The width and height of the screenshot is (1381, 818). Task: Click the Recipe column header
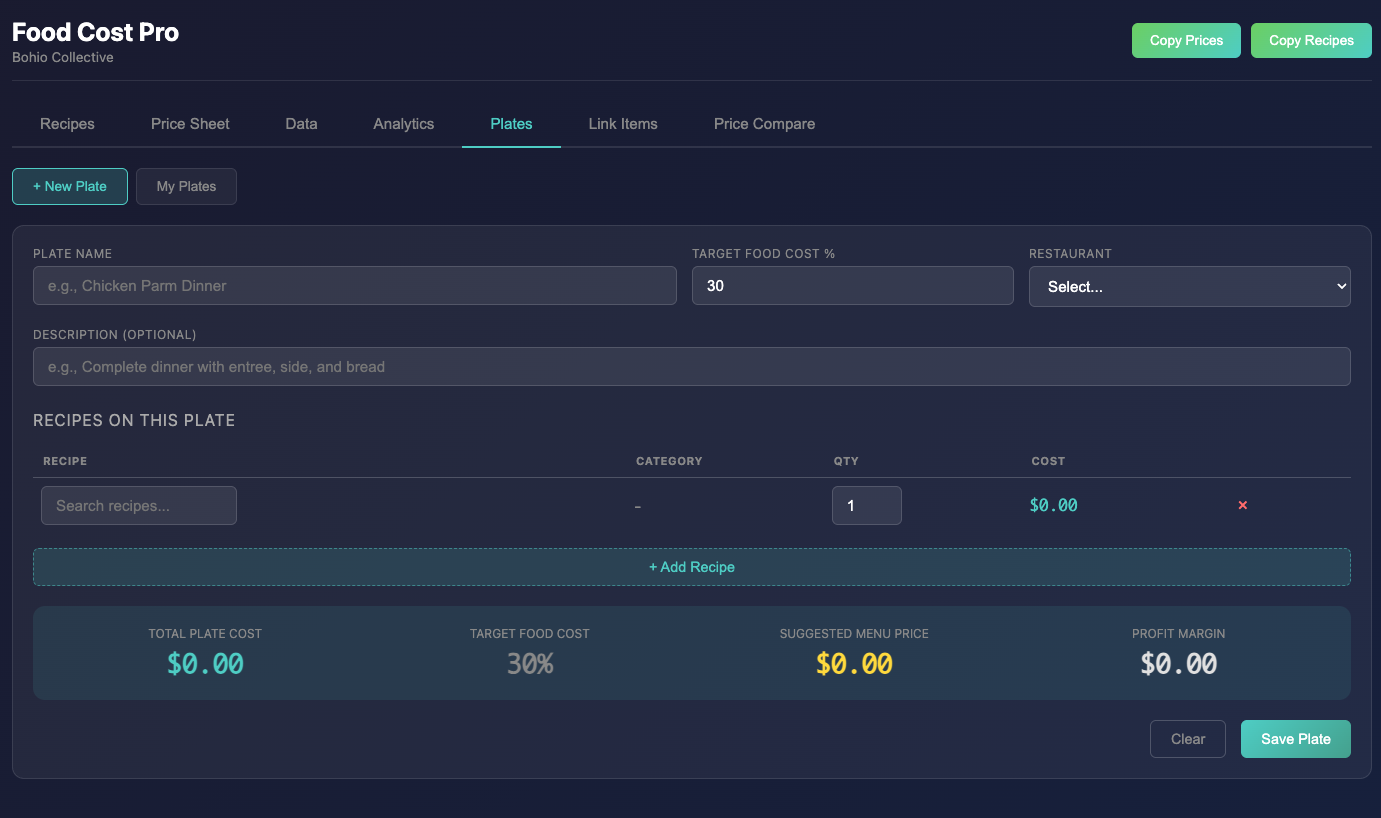pyautogui.click(x=65, y=461)
